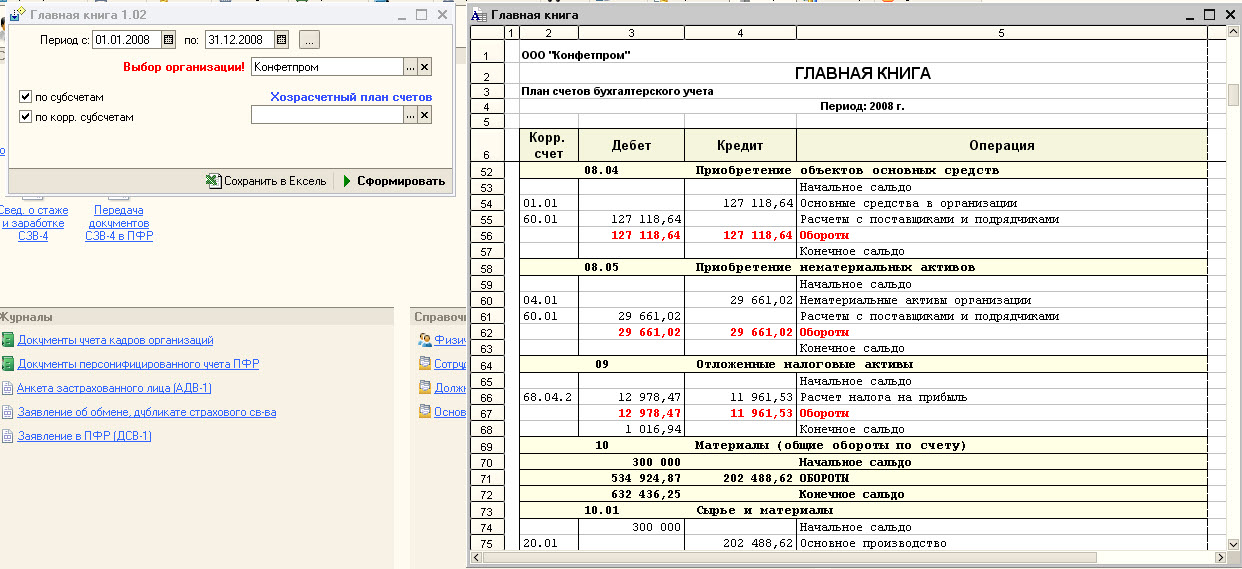Click document icon beside 'Заявление об обмене'
Image resolution: width=1242 pixels, height=569 pixels.
point(8,412)
